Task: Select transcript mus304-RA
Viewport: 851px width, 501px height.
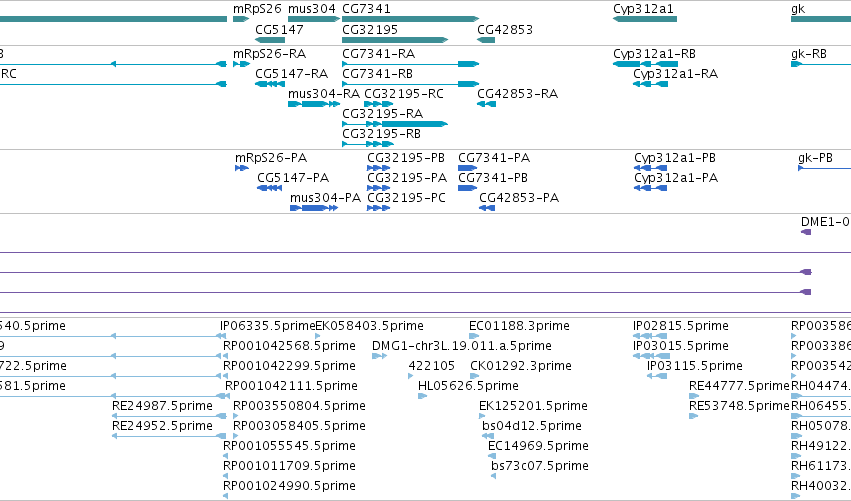Action: point(323,94)
